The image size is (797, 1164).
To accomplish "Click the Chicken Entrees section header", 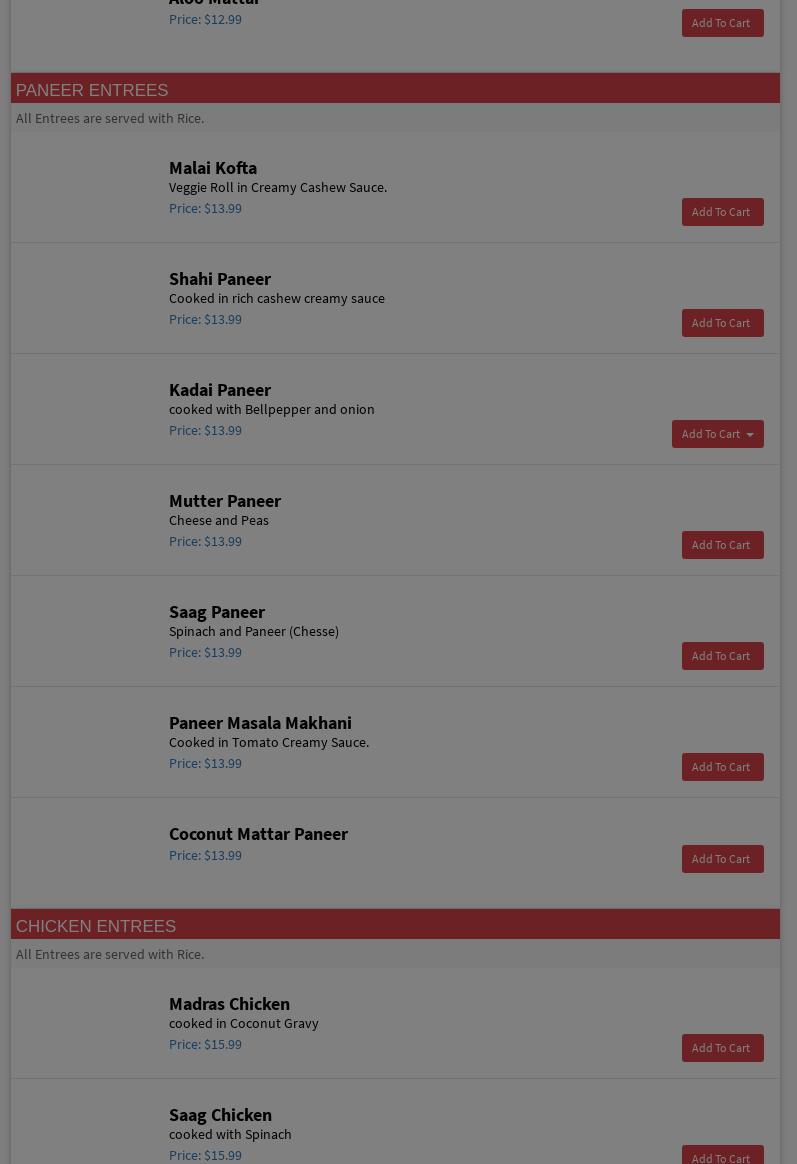I will pos(96,926).
